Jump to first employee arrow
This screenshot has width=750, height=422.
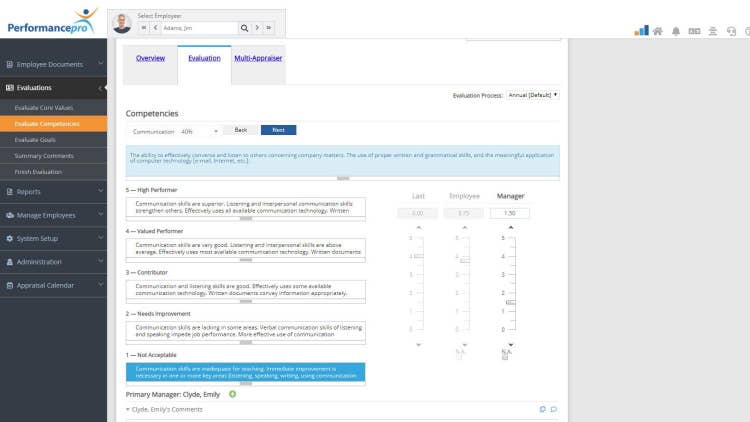point(143,28)
